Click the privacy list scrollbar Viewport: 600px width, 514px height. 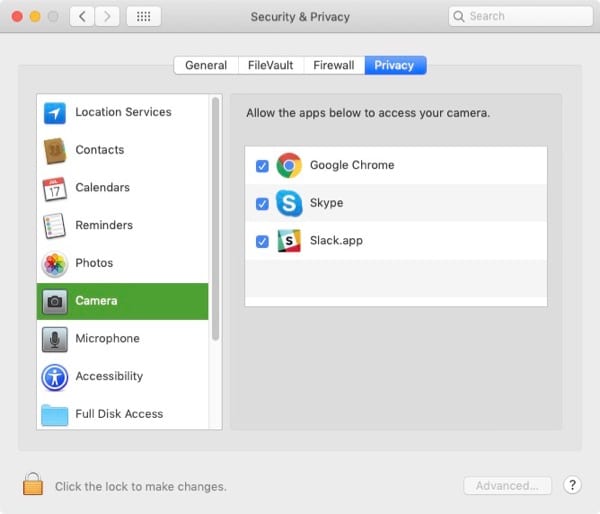pyautogui.click(x=215, y=219)
